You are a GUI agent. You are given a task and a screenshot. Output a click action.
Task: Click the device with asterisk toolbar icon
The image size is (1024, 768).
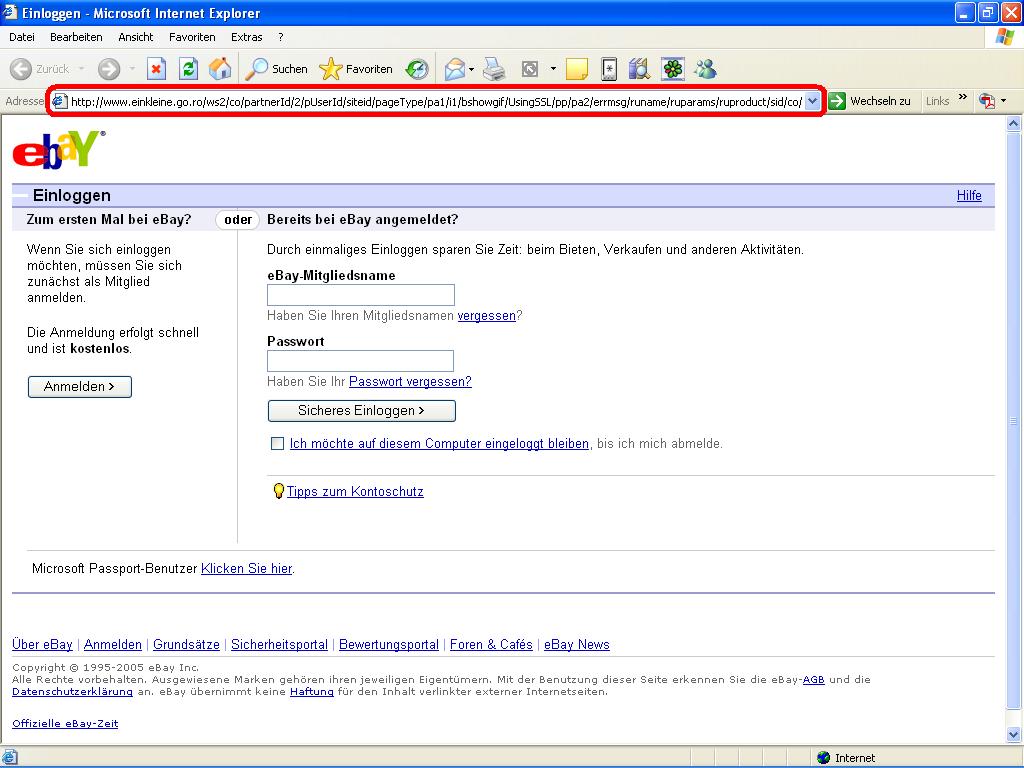[609, 69]
